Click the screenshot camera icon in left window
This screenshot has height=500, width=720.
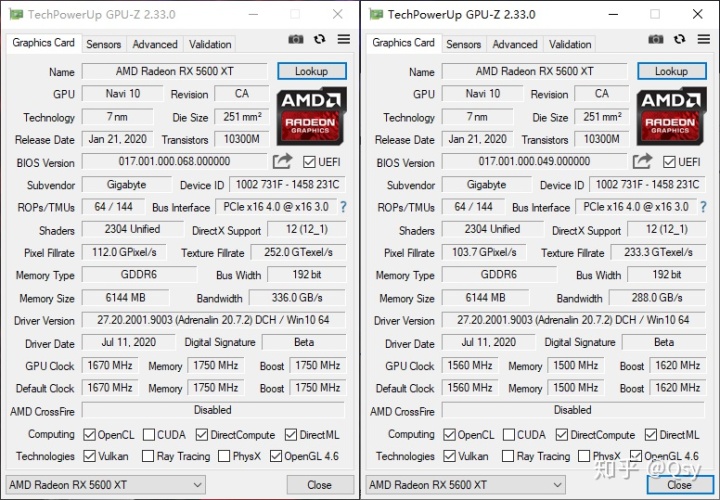[x=296, y=39]
